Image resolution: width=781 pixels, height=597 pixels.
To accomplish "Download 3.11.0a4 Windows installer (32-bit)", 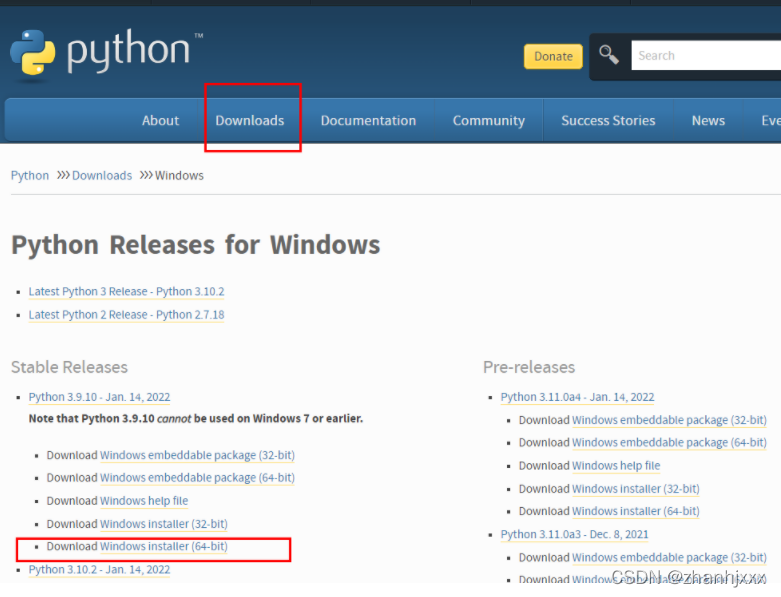I will tap(636, 489).
